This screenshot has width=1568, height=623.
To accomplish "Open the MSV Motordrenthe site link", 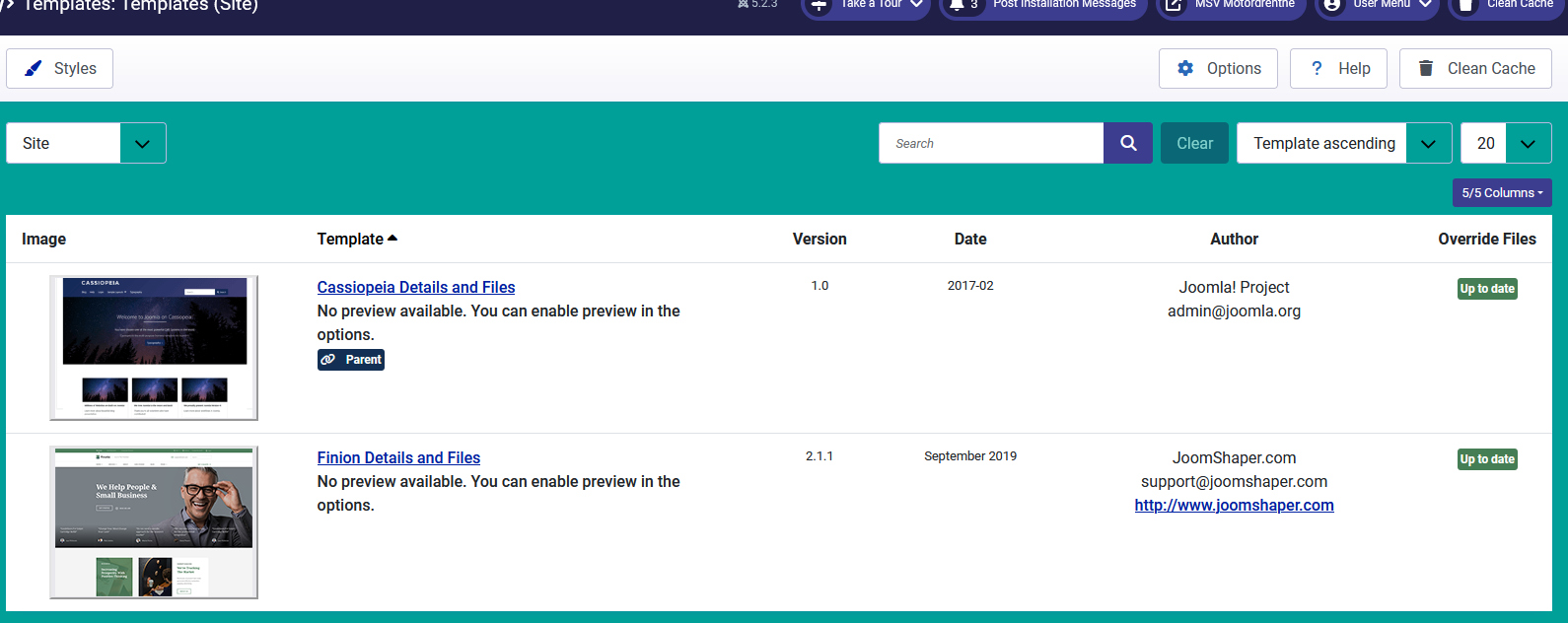I will 1231,6.
